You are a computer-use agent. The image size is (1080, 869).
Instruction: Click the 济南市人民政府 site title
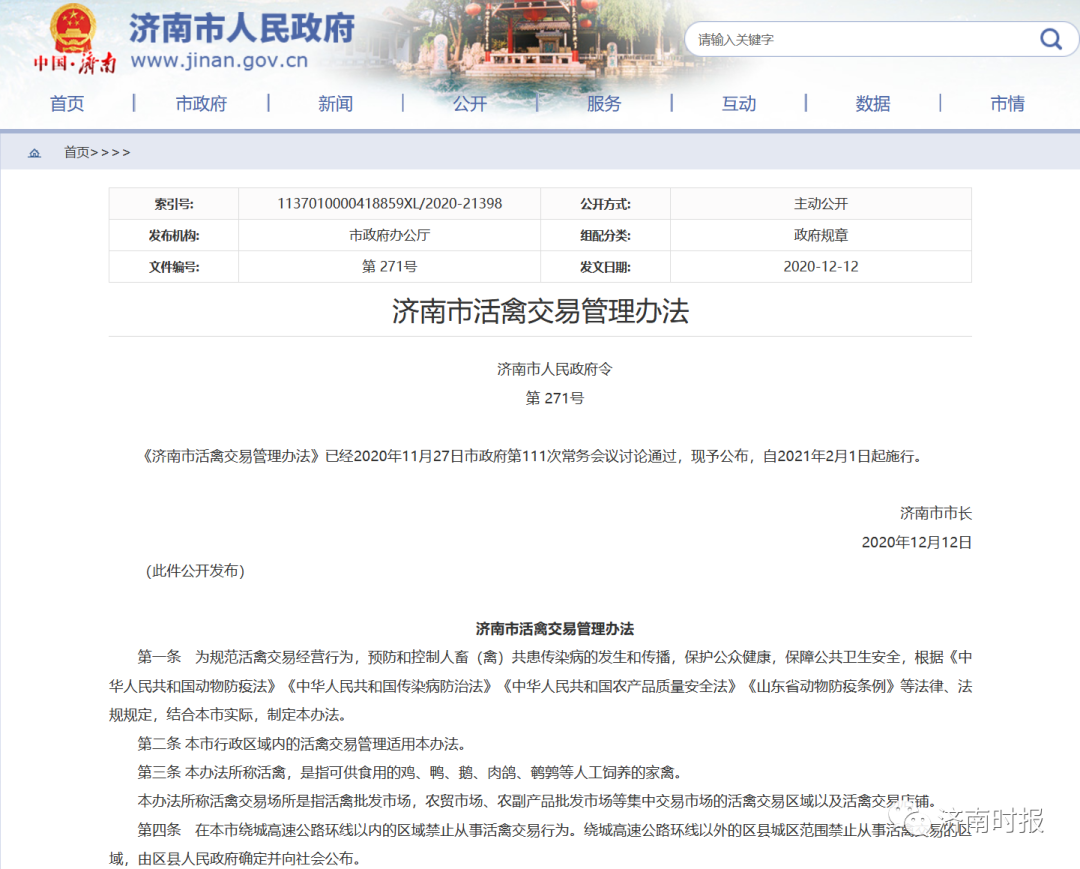[242, 28]
